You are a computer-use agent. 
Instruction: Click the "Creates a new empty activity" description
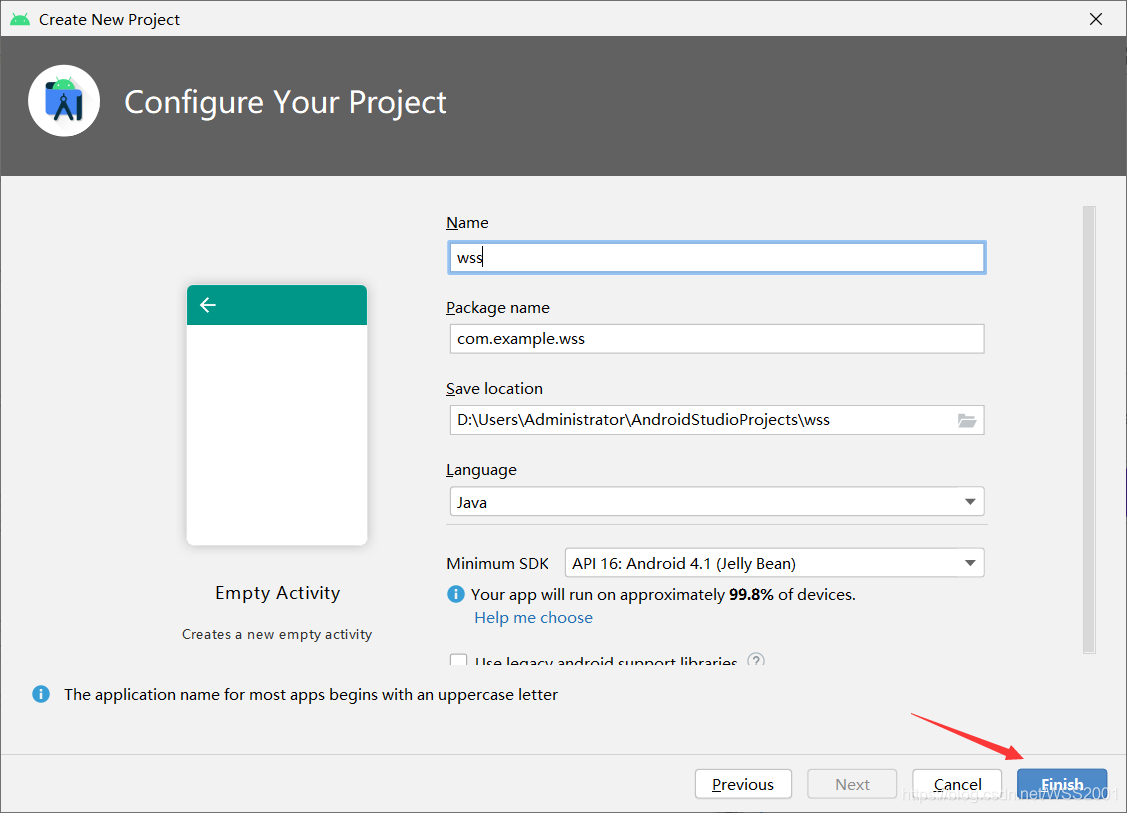click(277, 634)
